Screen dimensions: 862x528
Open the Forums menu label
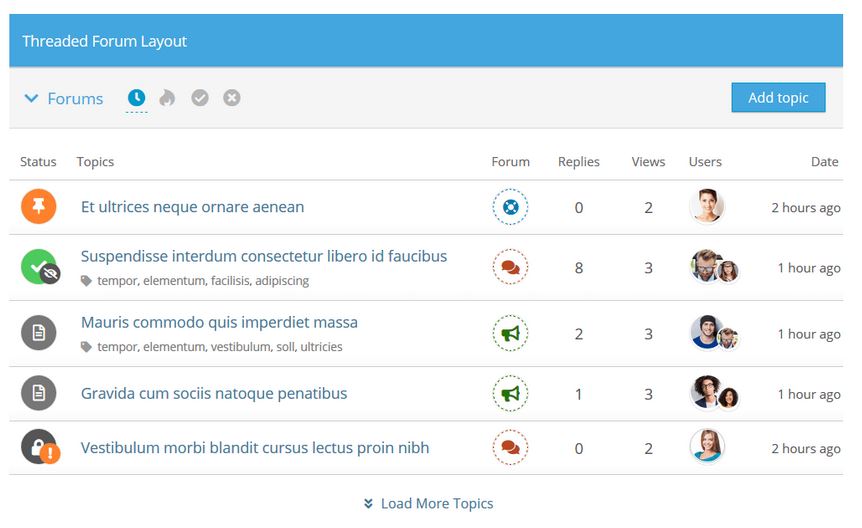[75, 98]
